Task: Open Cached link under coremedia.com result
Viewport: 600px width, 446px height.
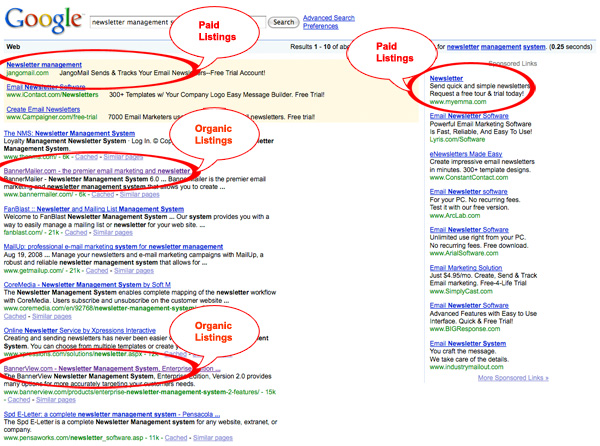Action: (15, 316)
